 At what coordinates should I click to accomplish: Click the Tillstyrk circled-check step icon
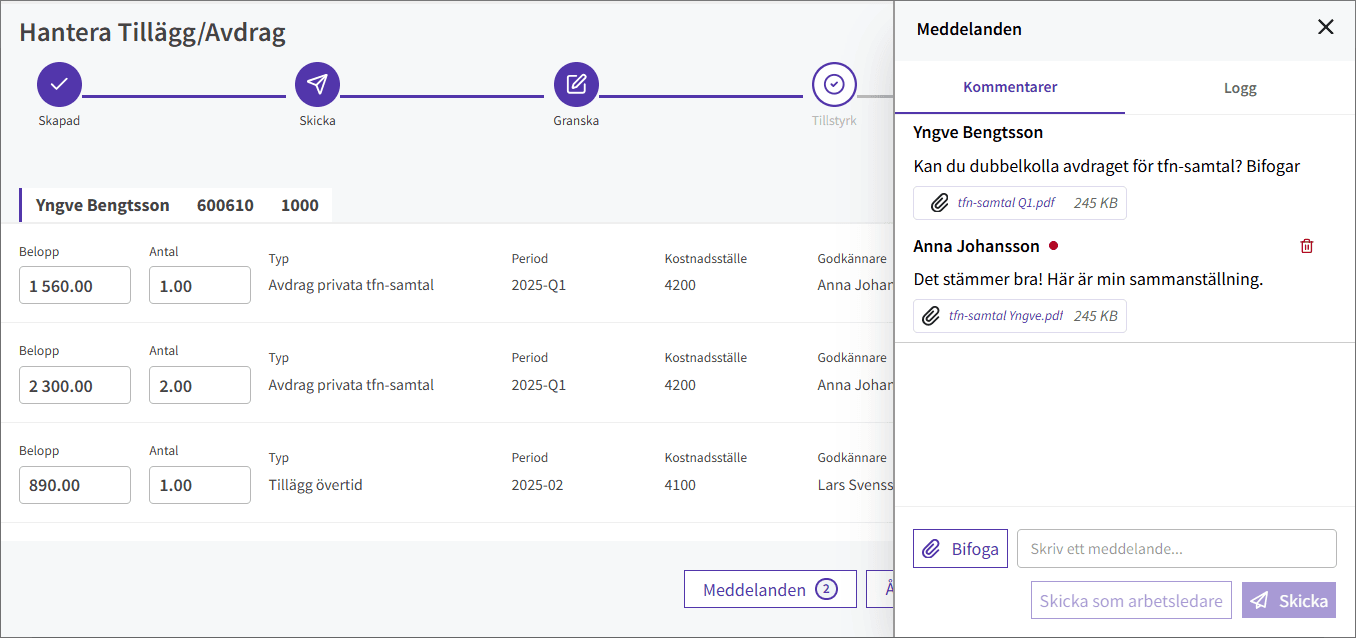(834, 84)
